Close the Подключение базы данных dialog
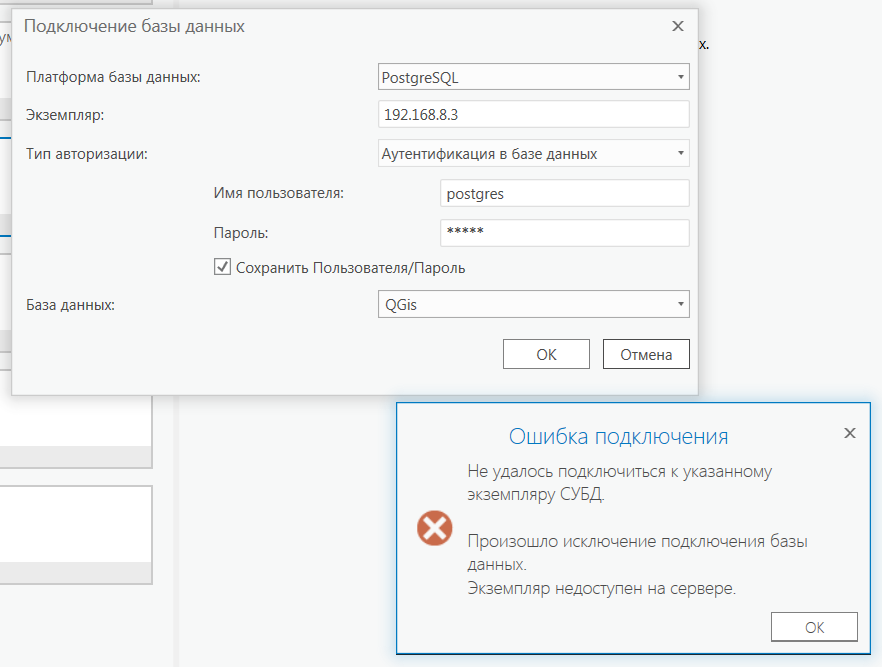 tap(678, 26)
